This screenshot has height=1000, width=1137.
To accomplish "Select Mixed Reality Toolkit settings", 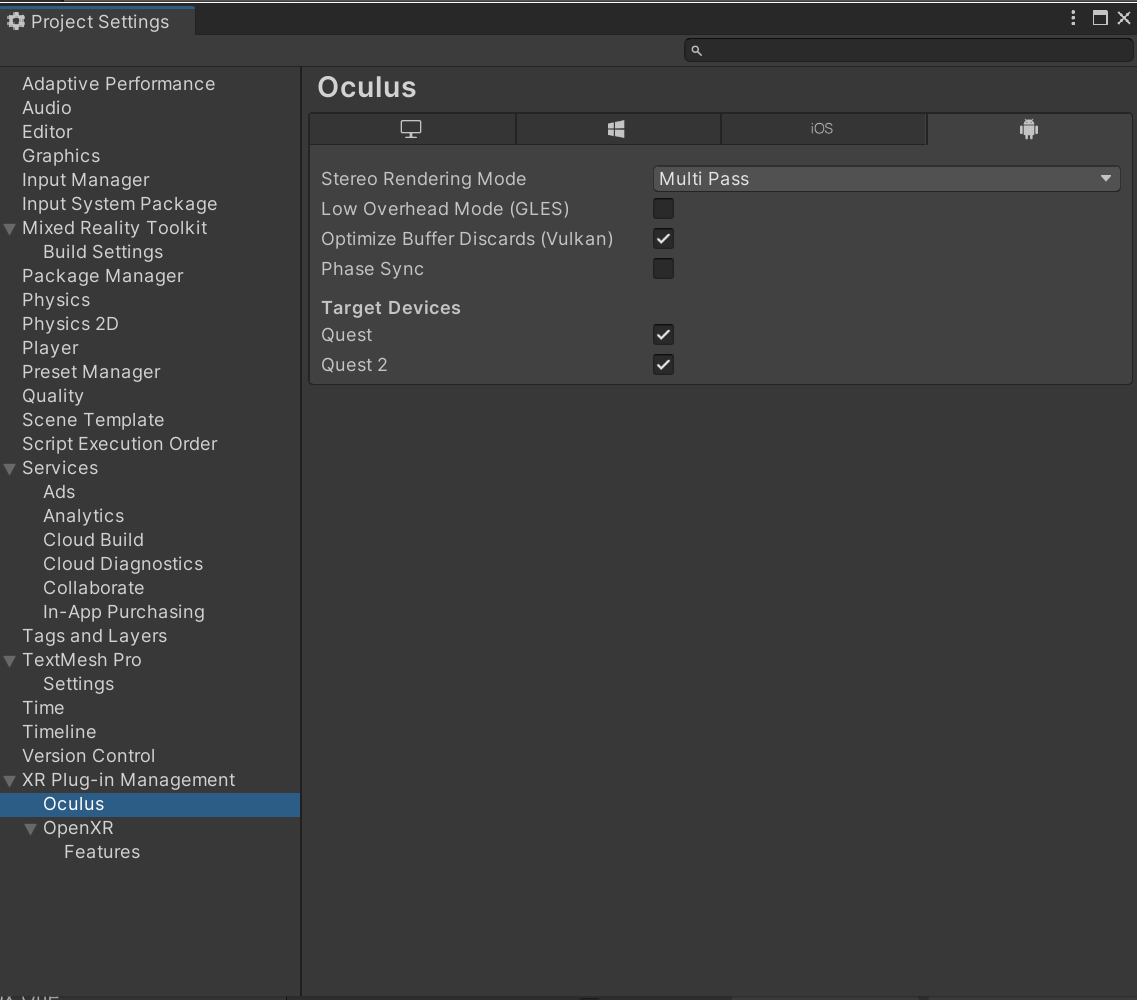I will [113, 228].
